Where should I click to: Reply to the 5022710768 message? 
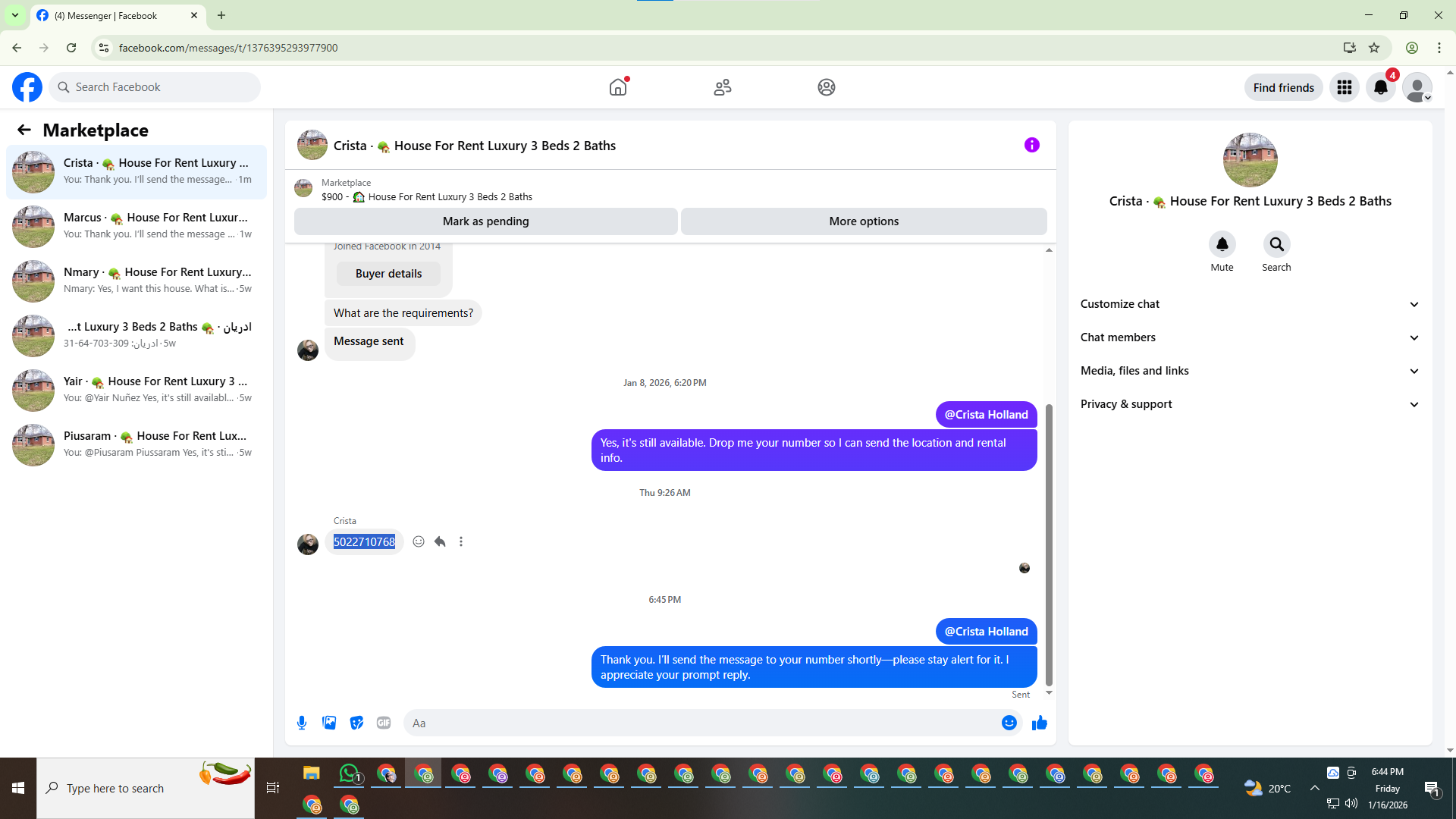pyautogui.click(x=440, y=541)
